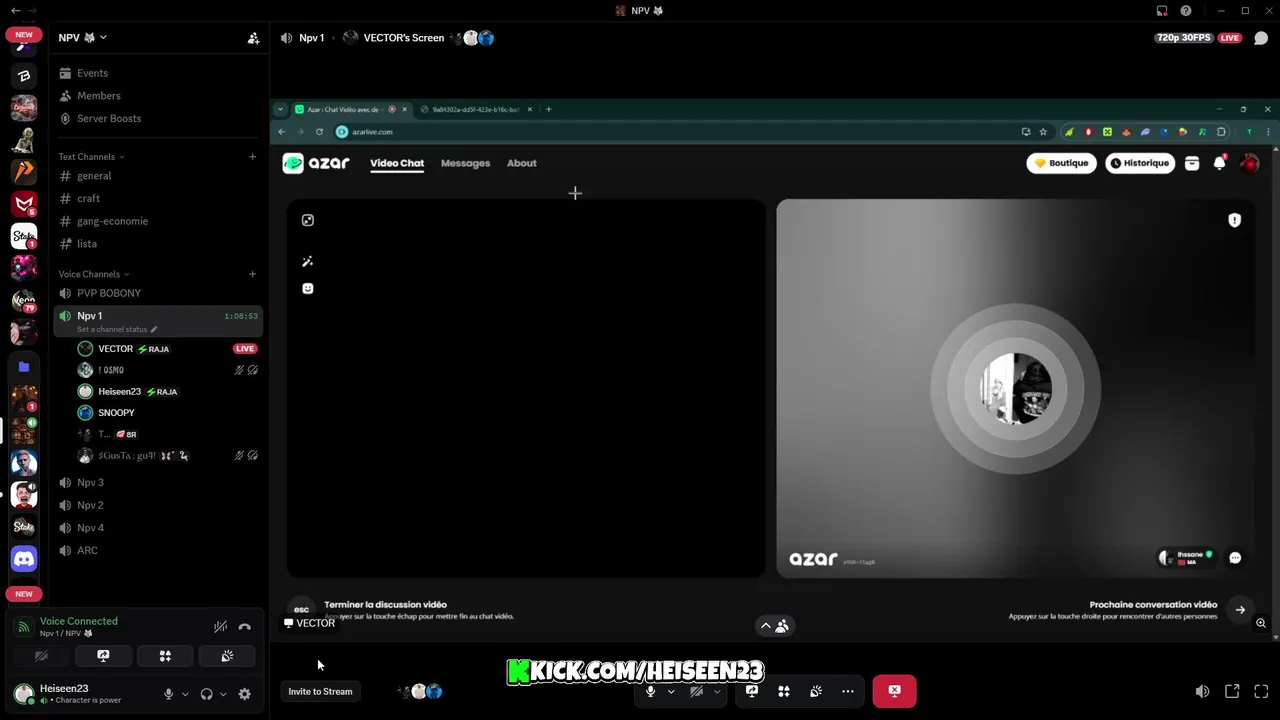Create a channel with Voice Channels plus
This screenshot has width=1280, height=720.
(252, 274)
